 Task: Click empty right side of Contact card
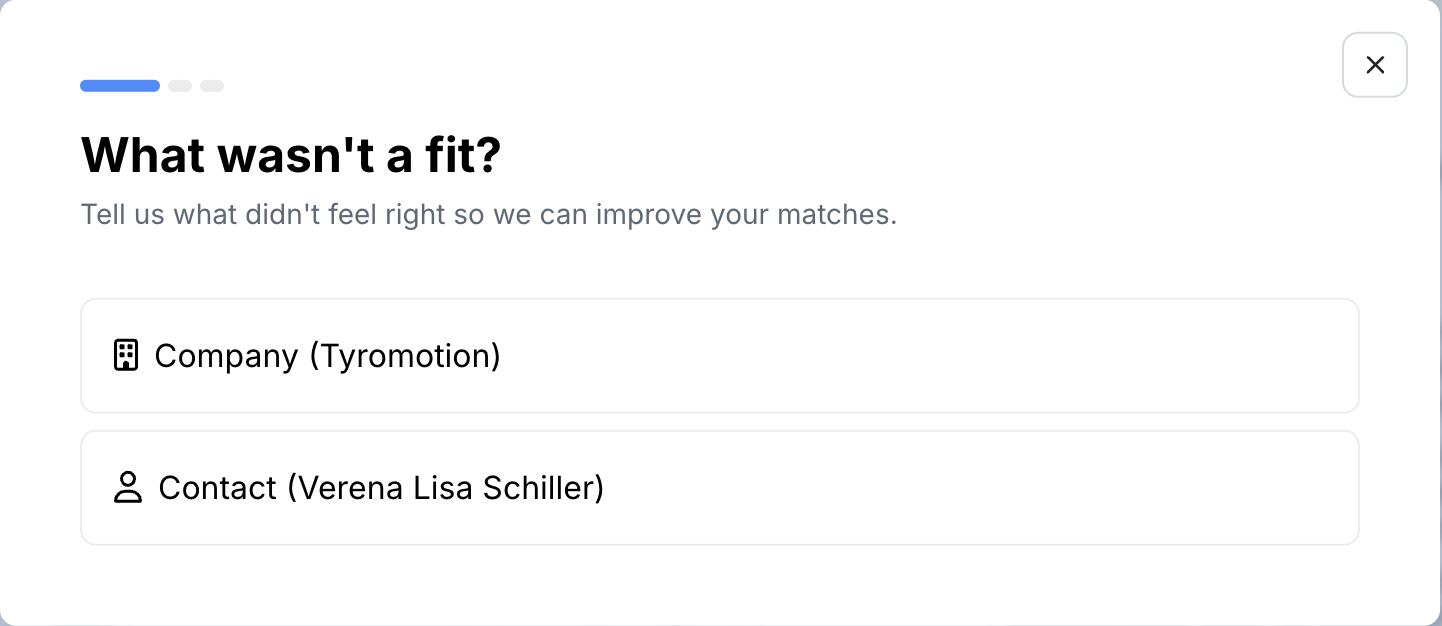[x=1100, y=488]
